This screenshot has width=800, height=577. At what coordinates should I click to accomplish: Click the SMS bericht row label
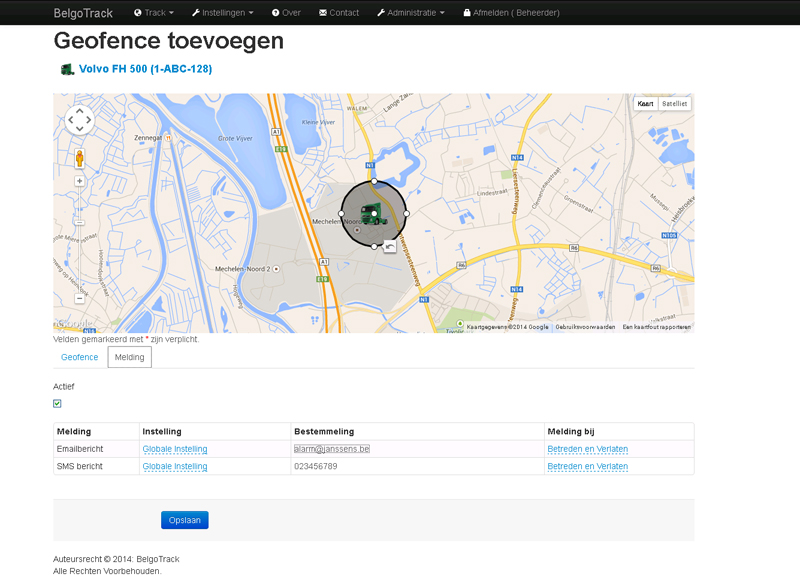click(80, 466)
